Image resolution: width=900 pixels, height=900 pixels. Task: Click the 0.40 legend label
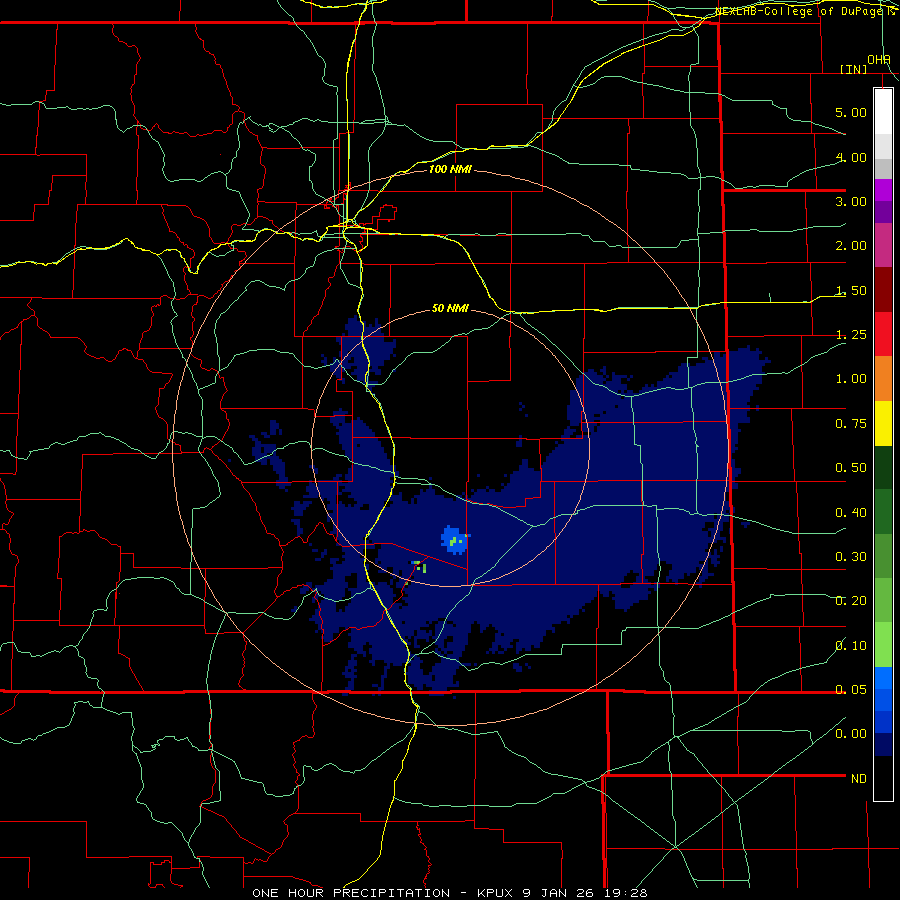point(851,513)
